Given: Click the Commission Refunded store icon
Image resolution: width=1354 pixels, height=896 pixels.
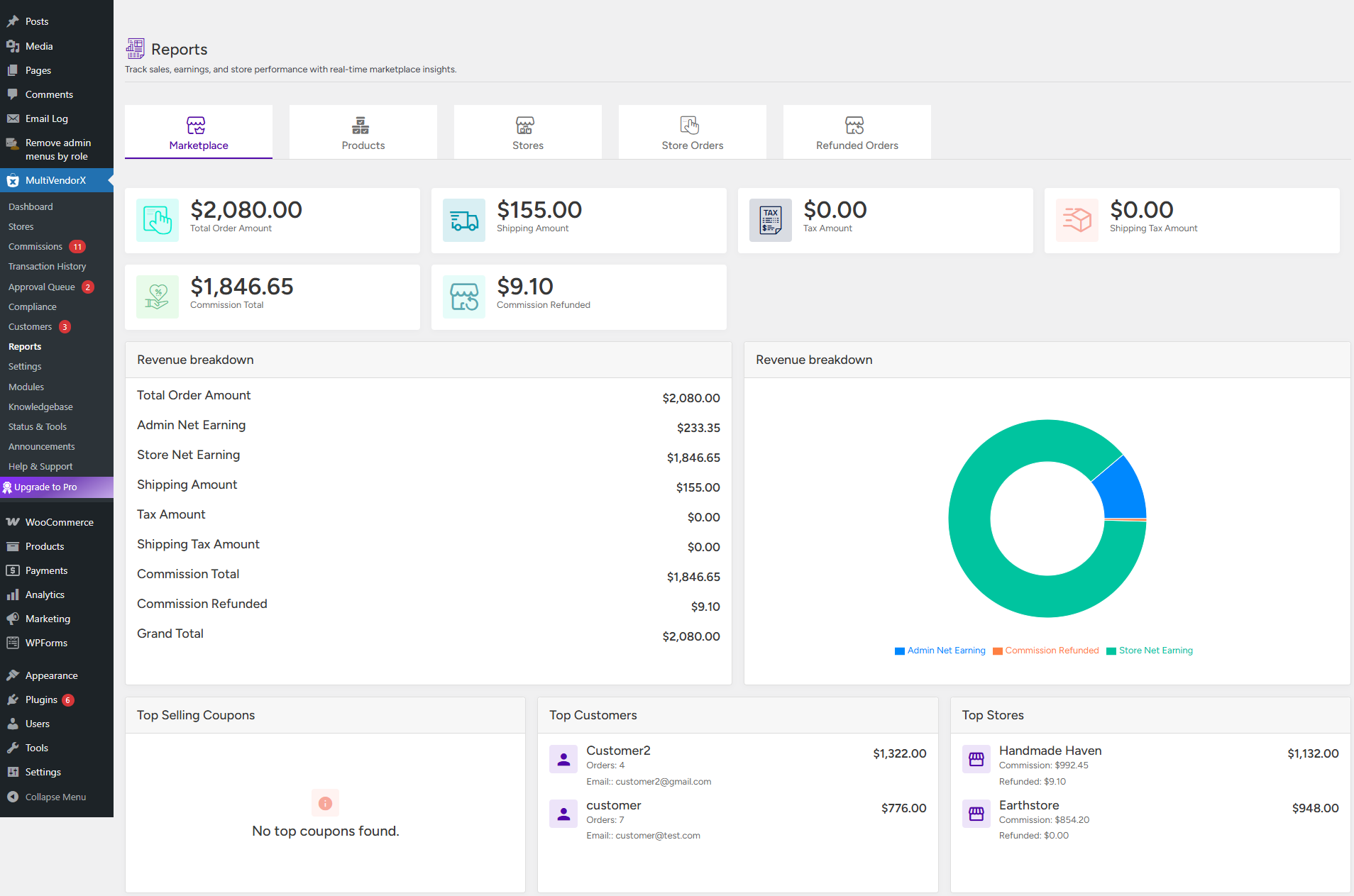Looking at the screenshot, I should tap(464, 297).
